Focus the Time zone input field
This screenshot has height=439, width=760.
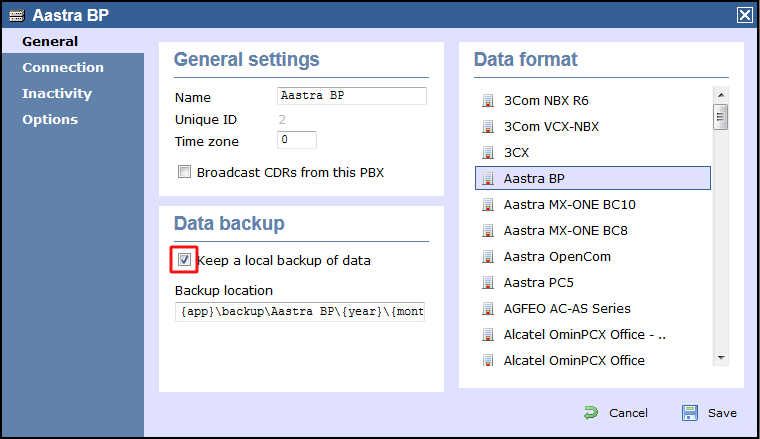coord(297,140)
